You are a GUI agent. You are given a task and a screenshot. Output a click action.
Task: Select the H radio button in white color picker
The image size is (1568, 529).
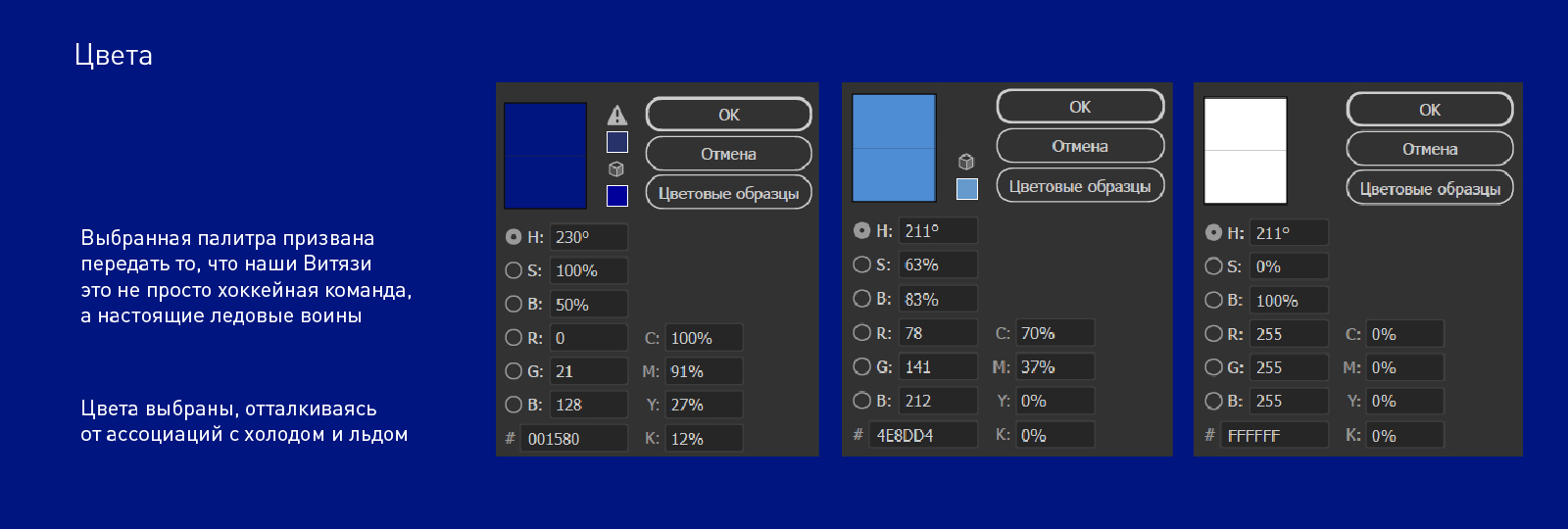[1213, 233]
